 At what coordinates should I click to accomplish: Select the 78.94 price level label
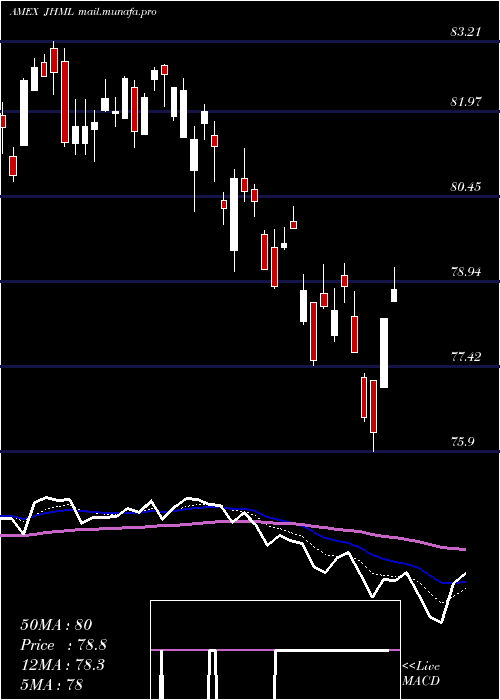click(466, 272)
